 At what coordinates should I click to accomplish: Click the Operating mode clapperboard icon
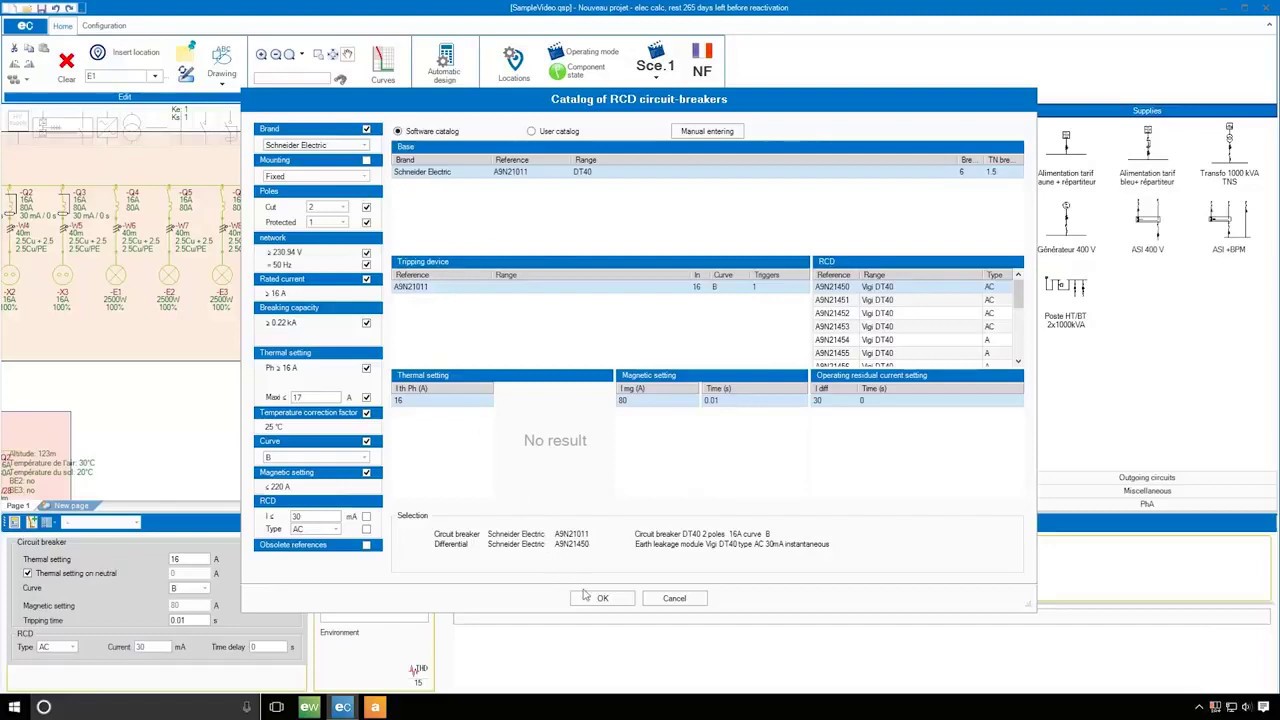(x=555, y=51)
